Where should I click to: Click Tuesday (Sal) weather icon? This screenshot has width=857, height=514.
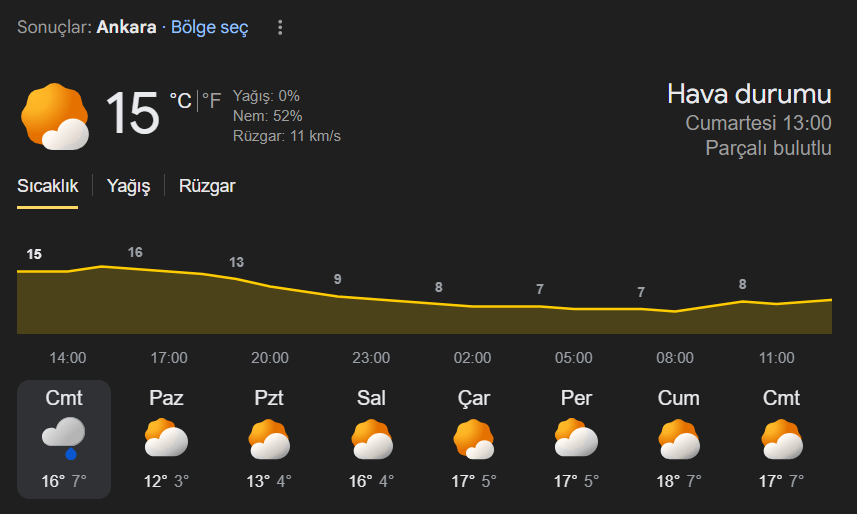click(x=372, y=438)
